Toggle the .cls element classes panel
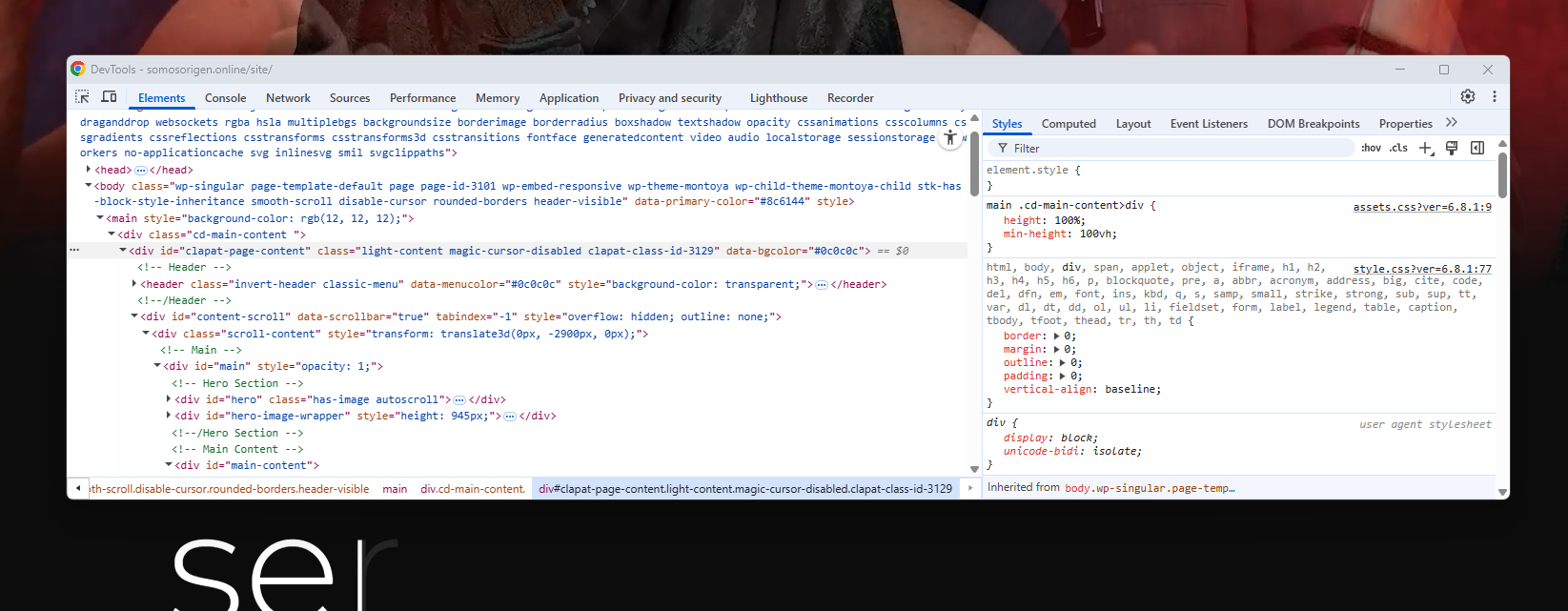1568x611 pixels. coord(1398,148)
